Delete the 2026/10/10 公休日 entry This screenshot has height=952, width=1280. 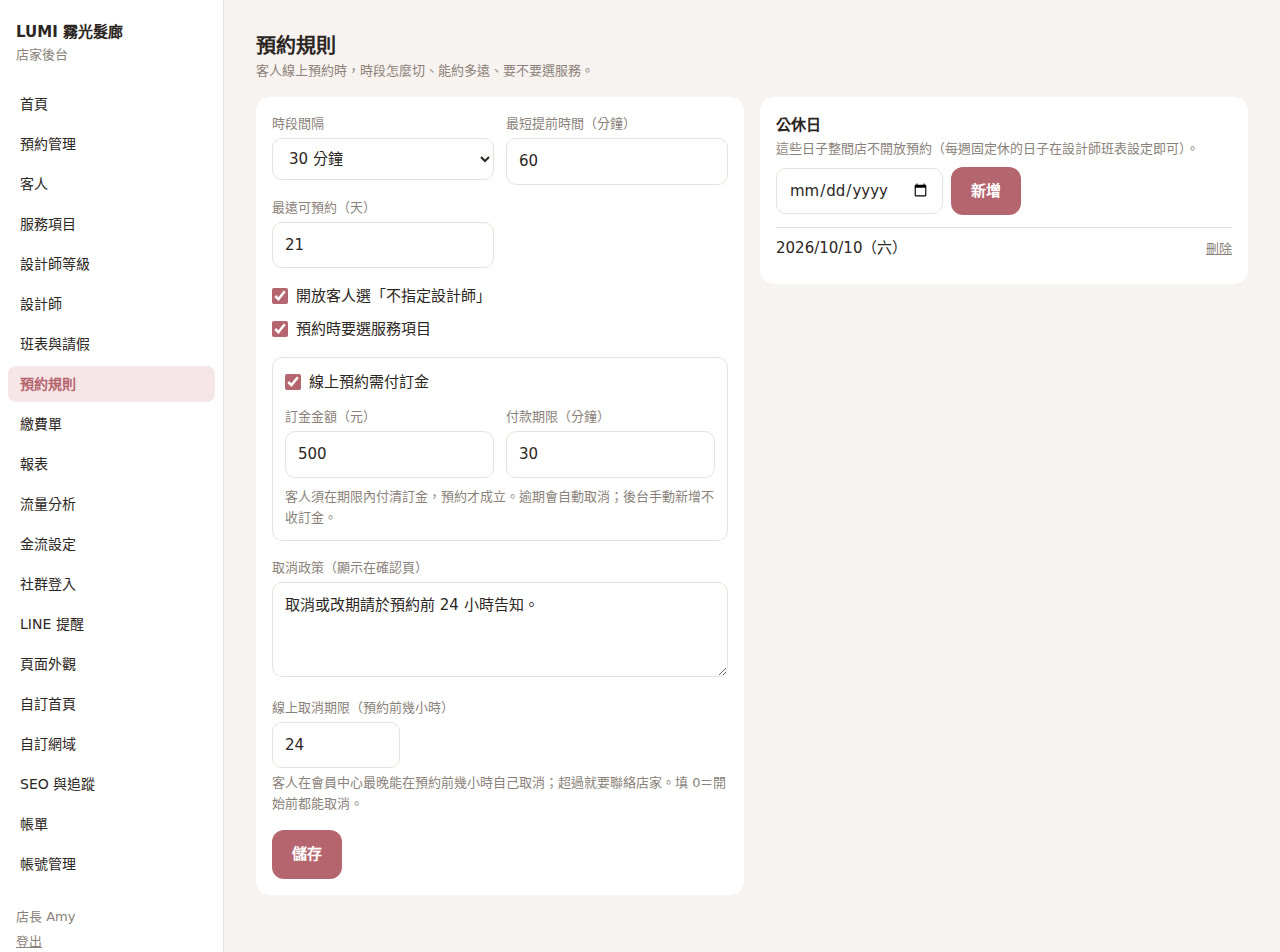pyautogui.click(x=1219, y=248)
